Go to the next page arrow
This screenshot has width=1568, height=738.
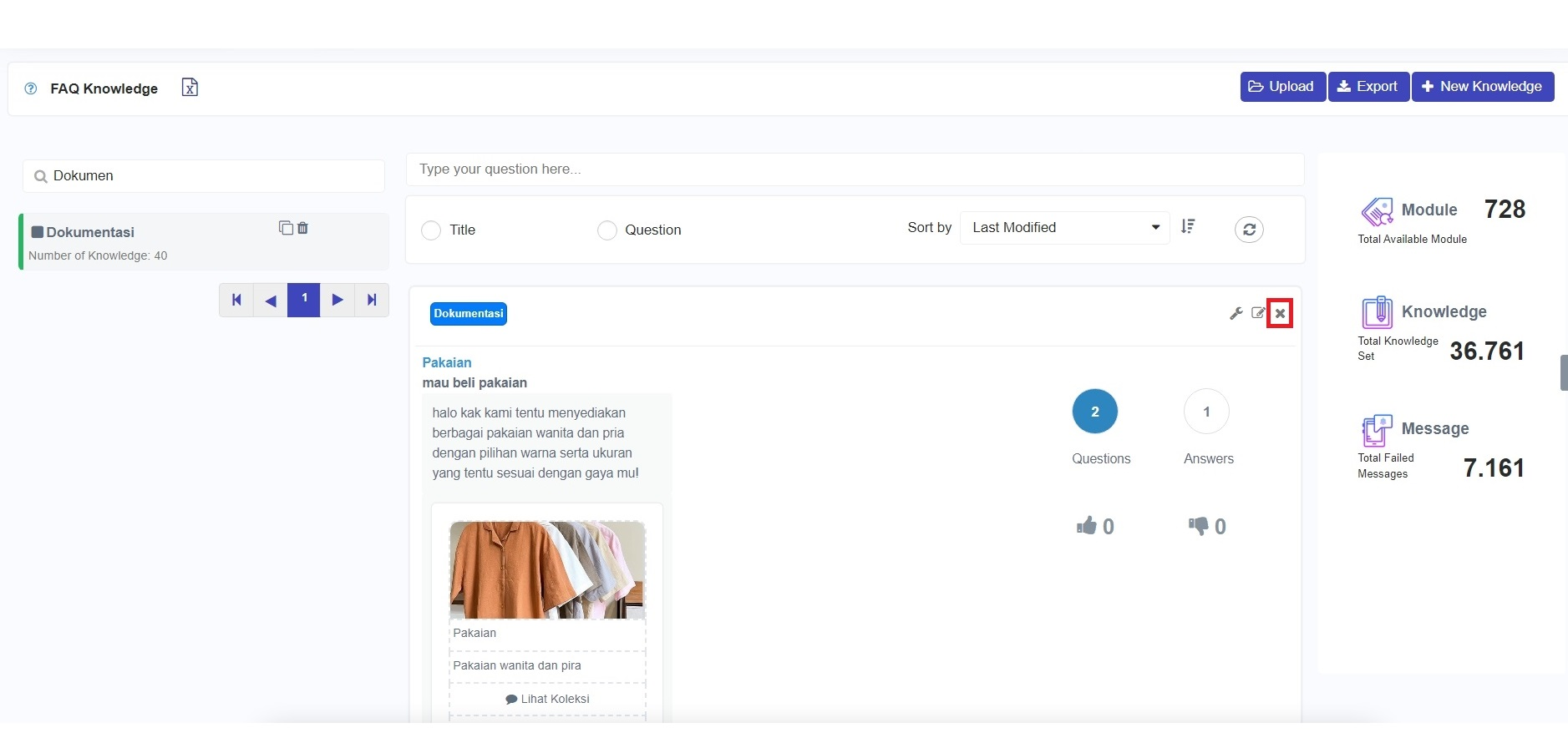[x=337, y=300]
